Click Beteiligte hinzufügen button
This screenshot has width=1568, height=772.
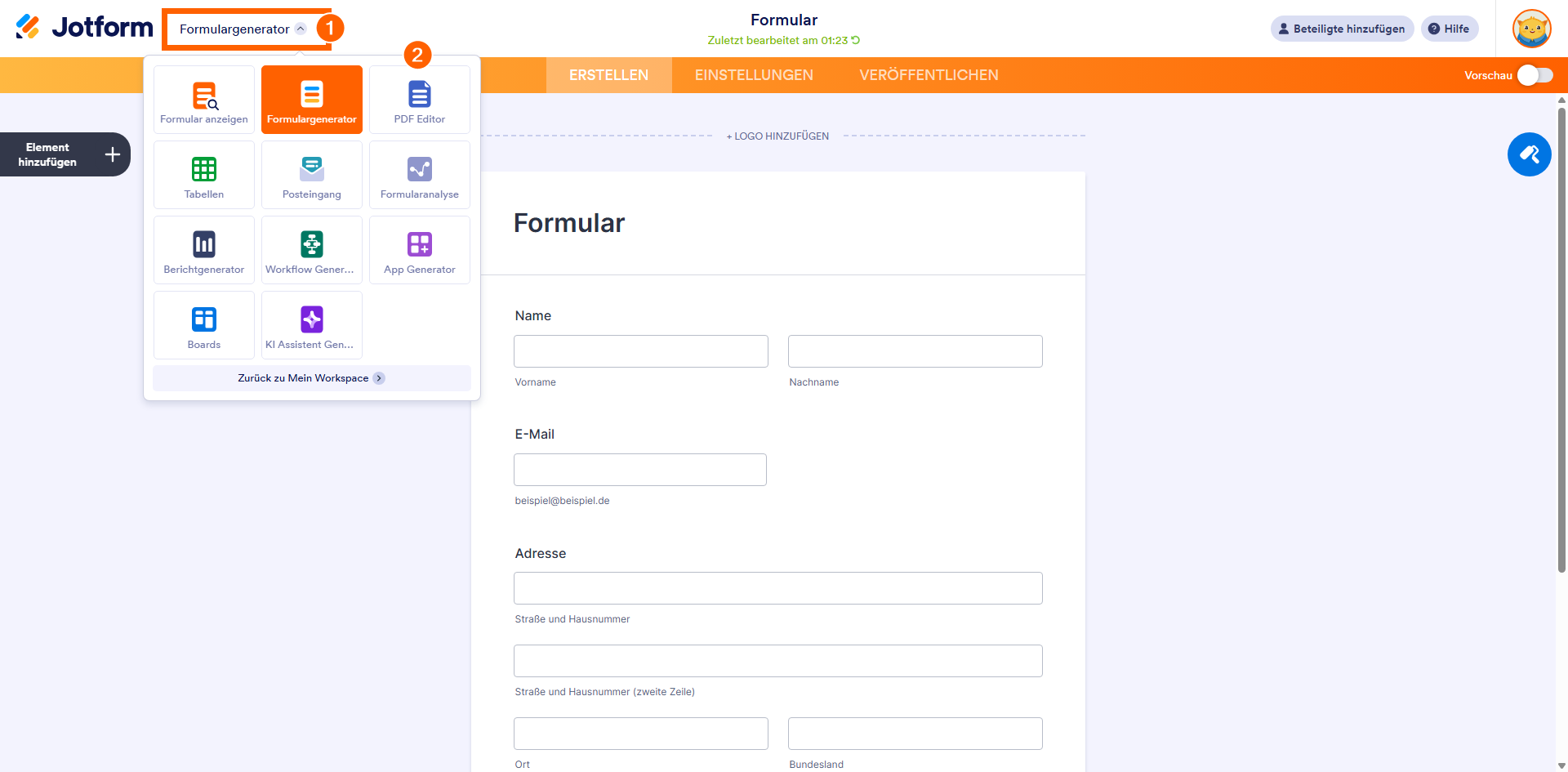(1342, 29)
